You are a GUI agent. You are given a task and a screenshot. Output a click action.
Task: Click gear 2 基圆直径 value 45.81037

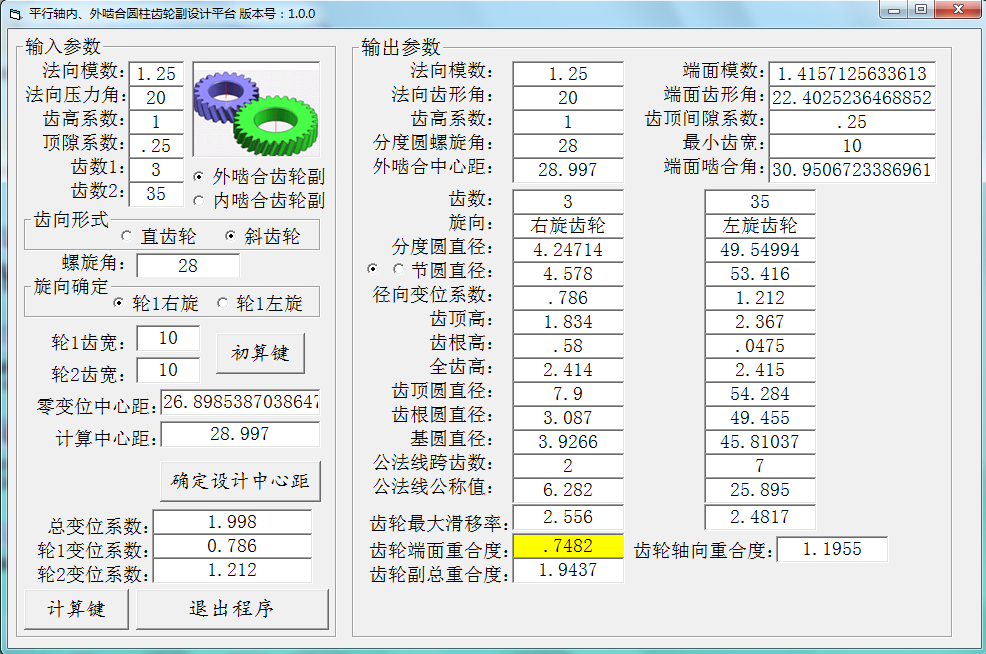[x=760, y=441]
